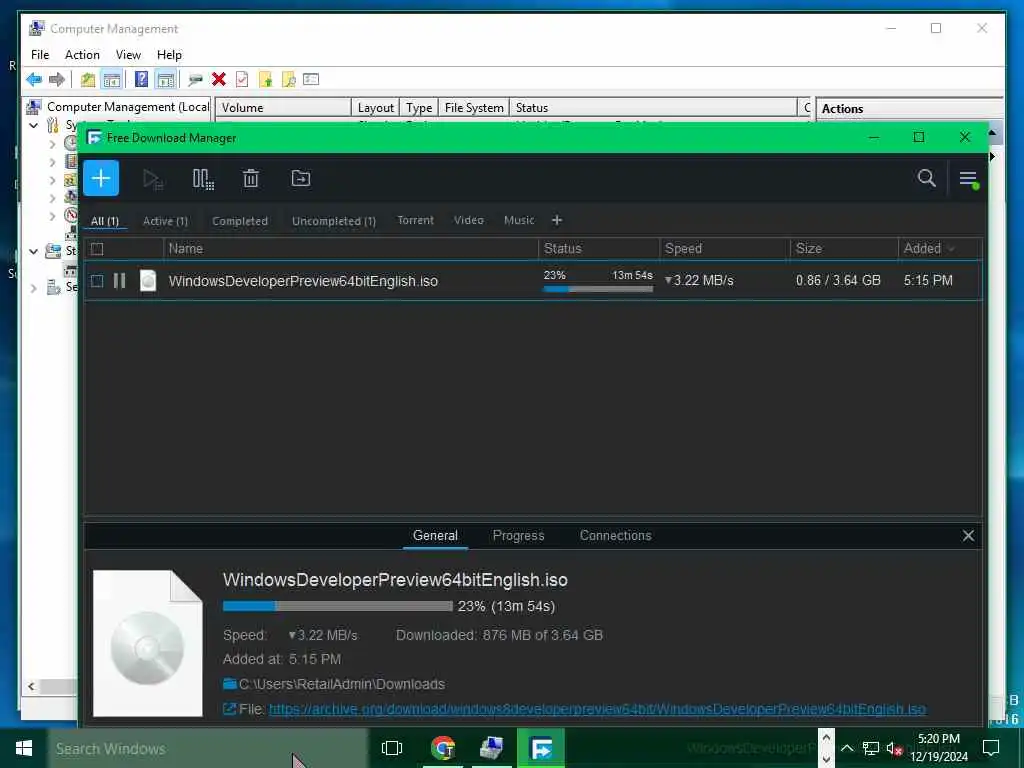Click the checkmark document icon in Computer Management toolbar

[242, 80]
